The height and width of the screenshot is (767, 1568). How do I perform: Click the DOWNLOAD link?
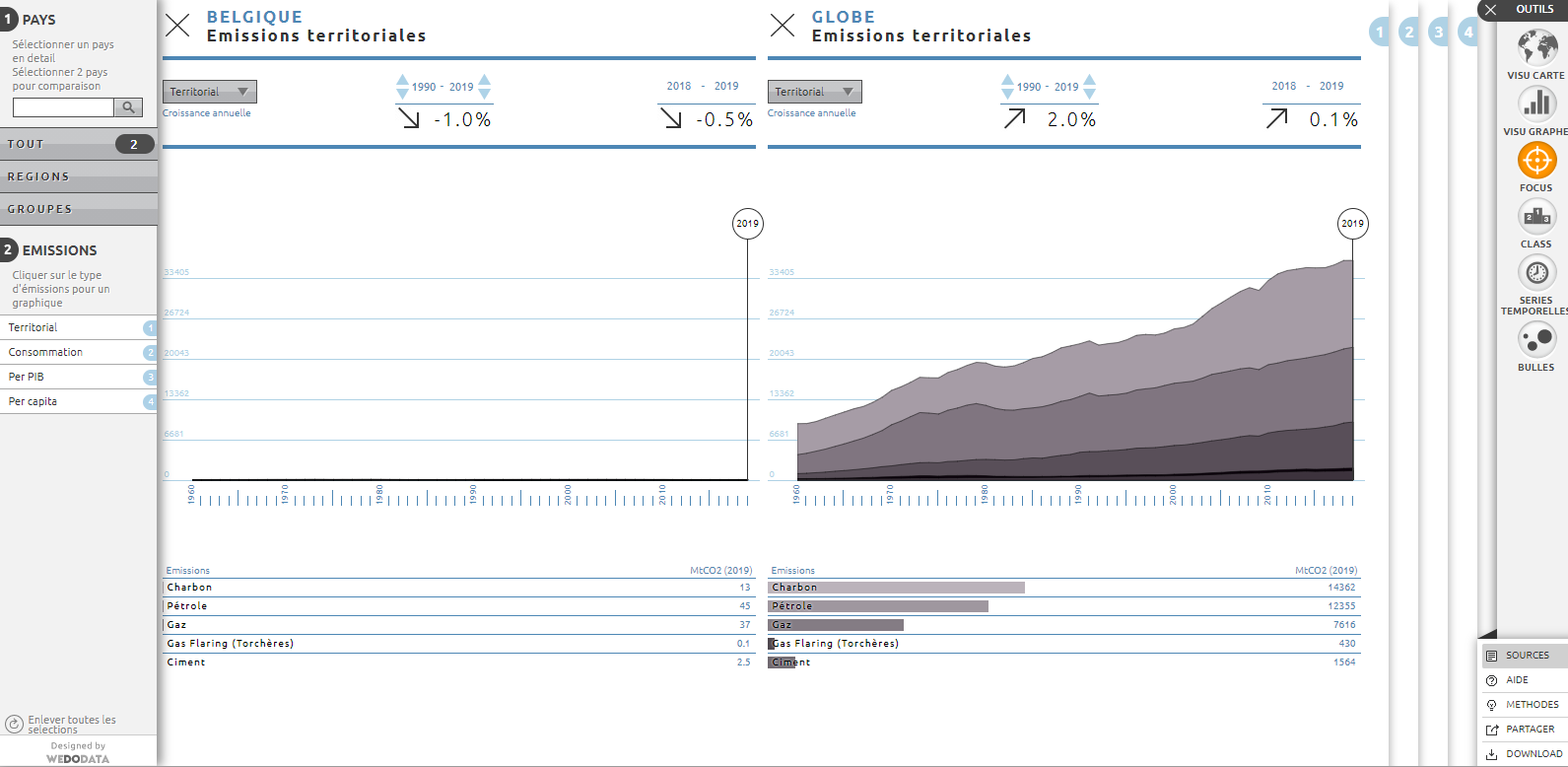1533,754
